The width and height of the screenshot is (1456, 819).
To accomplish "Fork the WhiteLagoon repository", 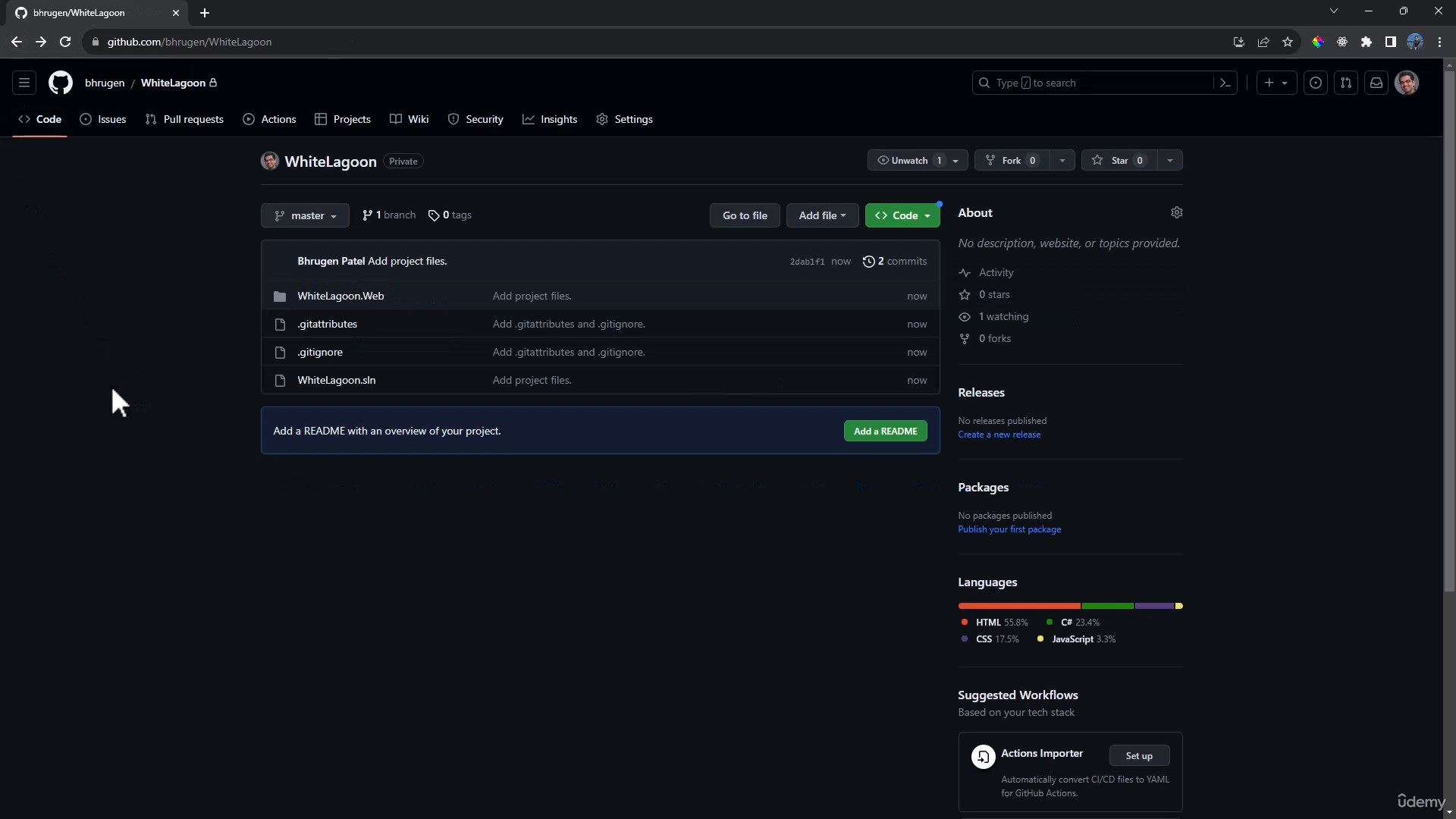I will (1012, 160).
